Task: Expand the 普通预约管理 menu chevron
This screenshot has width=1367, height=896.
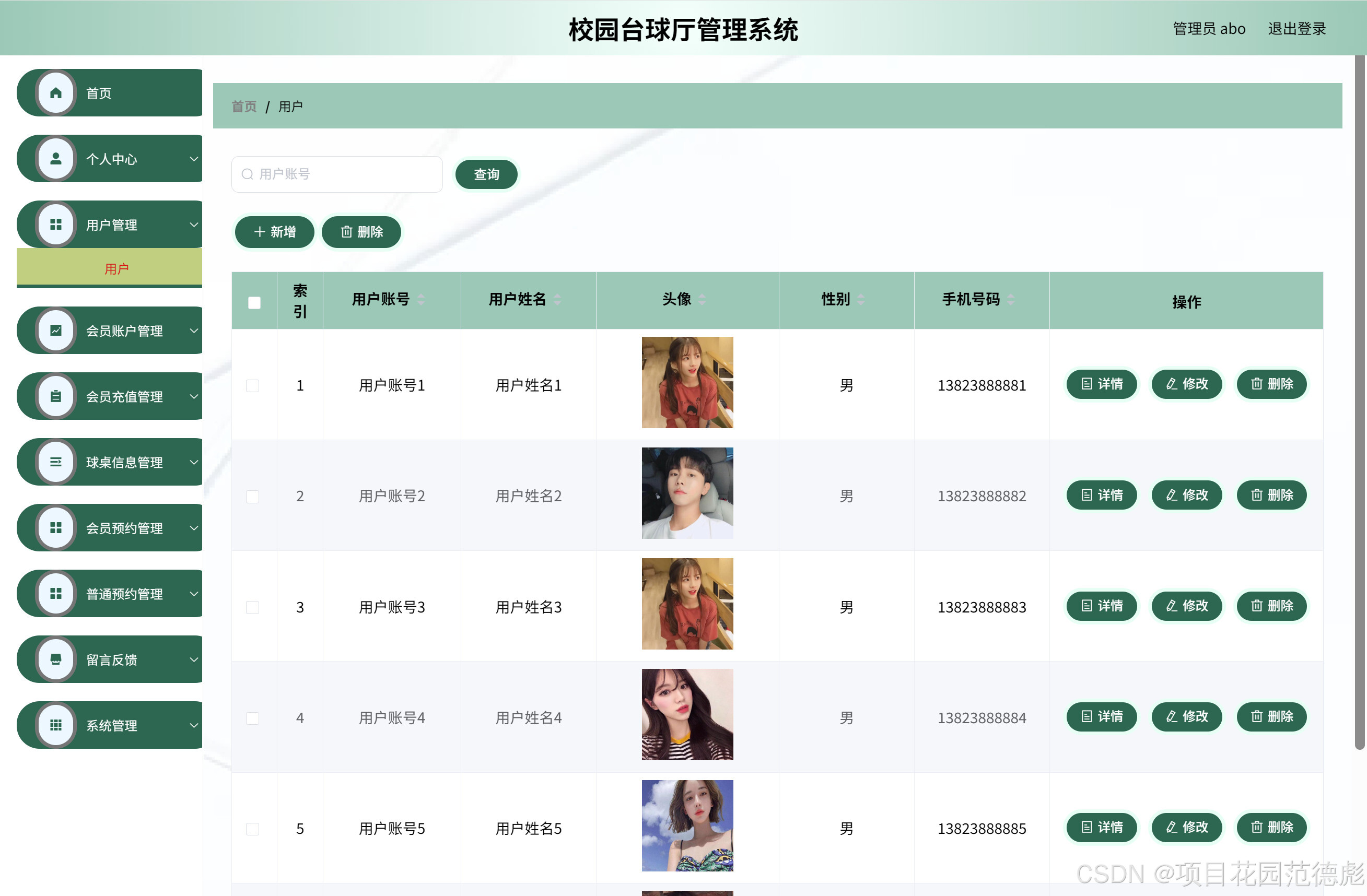Action: pos(194,594)
